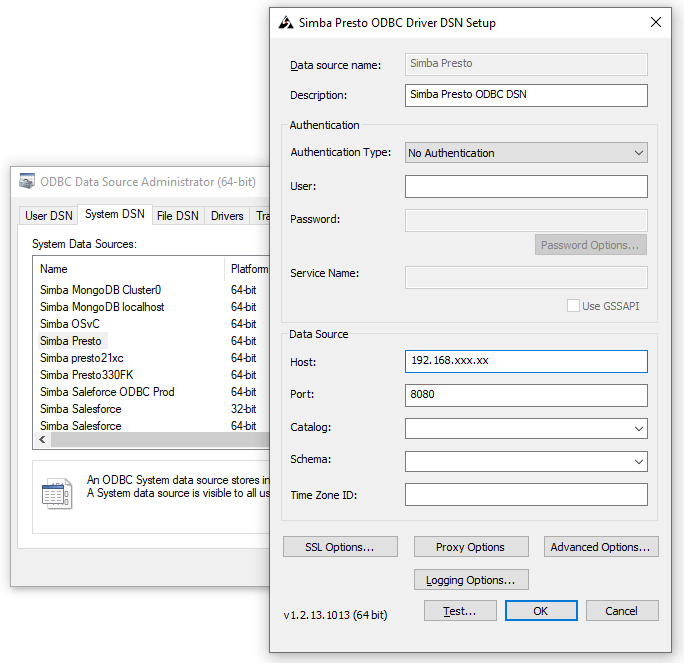This screenshot has height=663, width=684.
Task: Select Simba Saleforce ODBC Prod row
Action: (107, 392)
